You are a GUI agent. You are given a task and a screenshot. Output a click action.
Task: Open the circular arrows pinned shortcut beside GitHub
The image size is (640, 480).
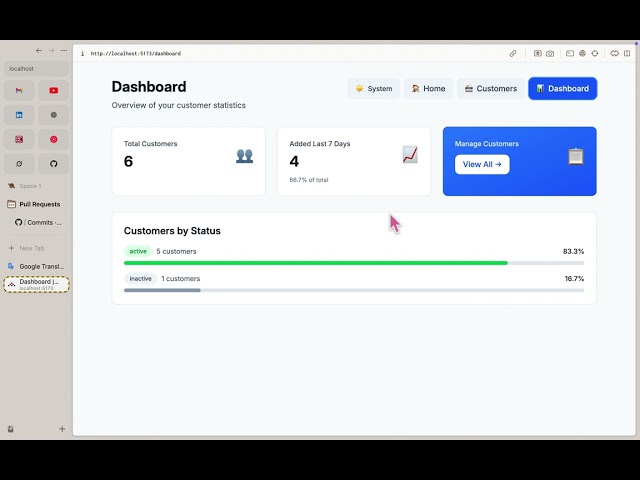coord(19,164)
